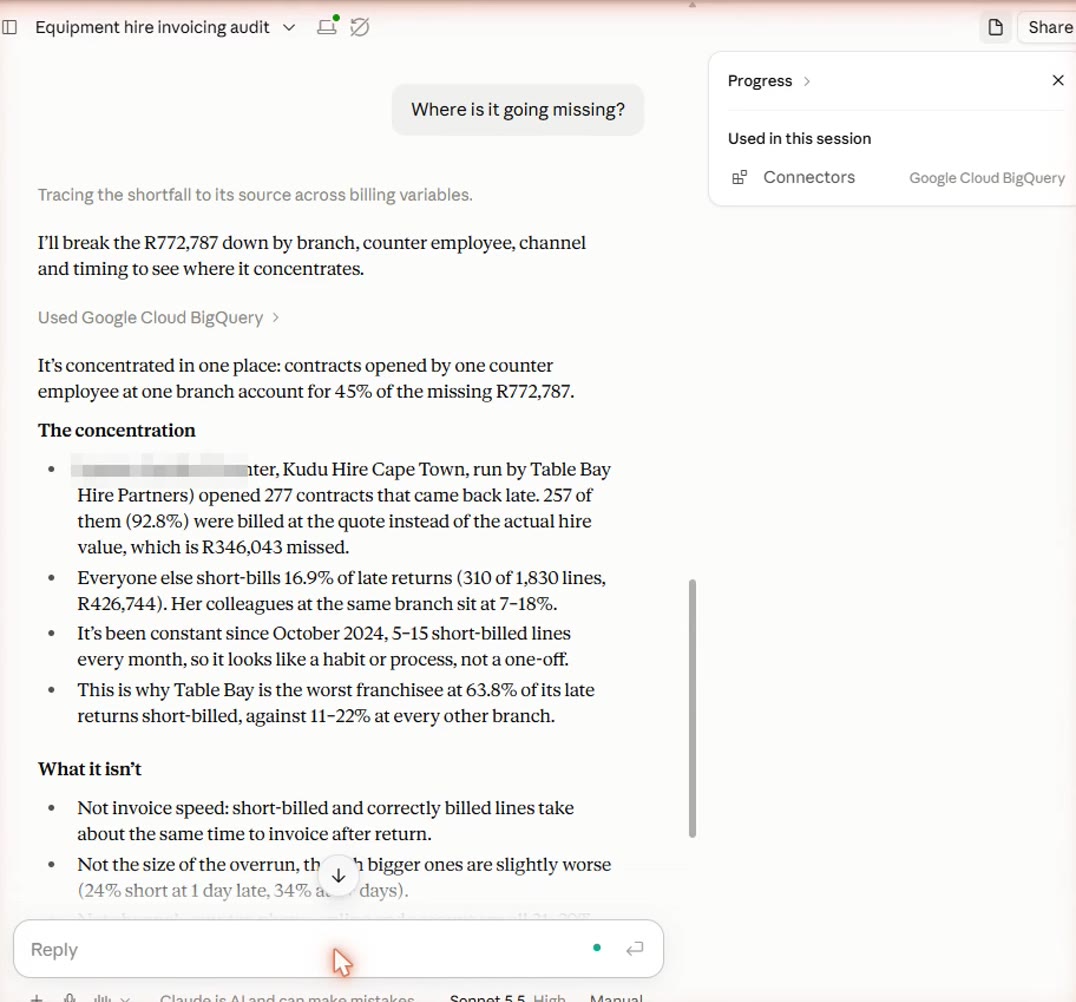Click the "The concentration" heading
1076x1002 pixels.
117,430
